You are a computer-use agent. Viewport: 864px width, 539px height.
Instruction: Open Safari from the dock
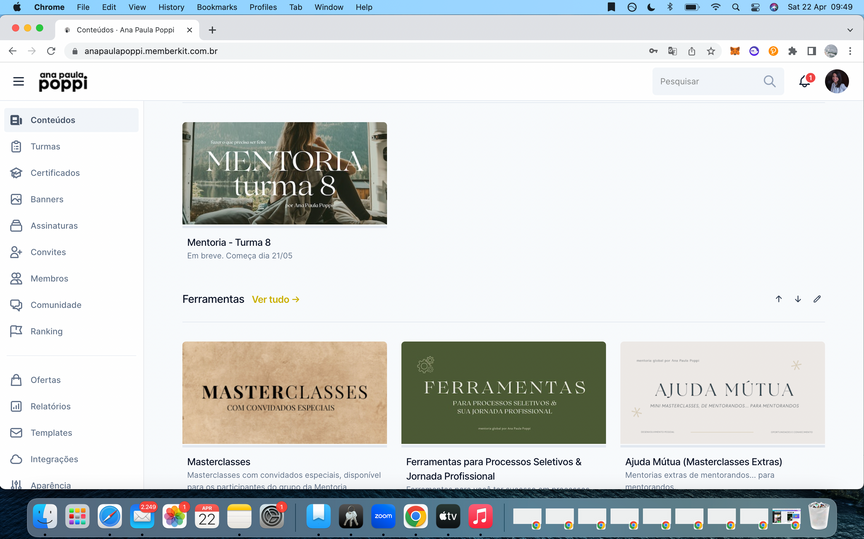tap(110, 516)
